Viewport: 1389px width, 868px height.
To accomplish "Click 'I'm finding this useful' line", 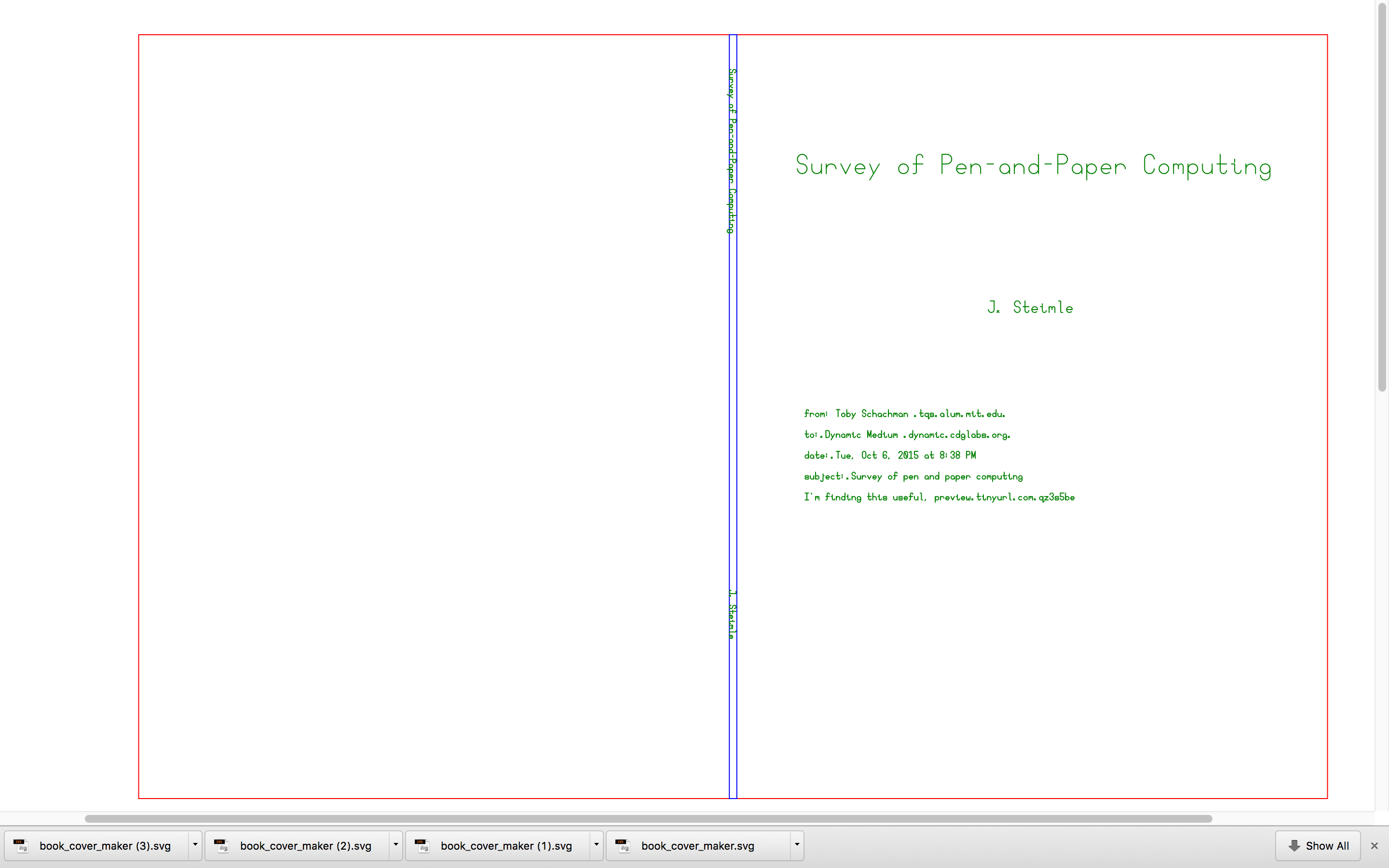I will (x=939, y=497).
